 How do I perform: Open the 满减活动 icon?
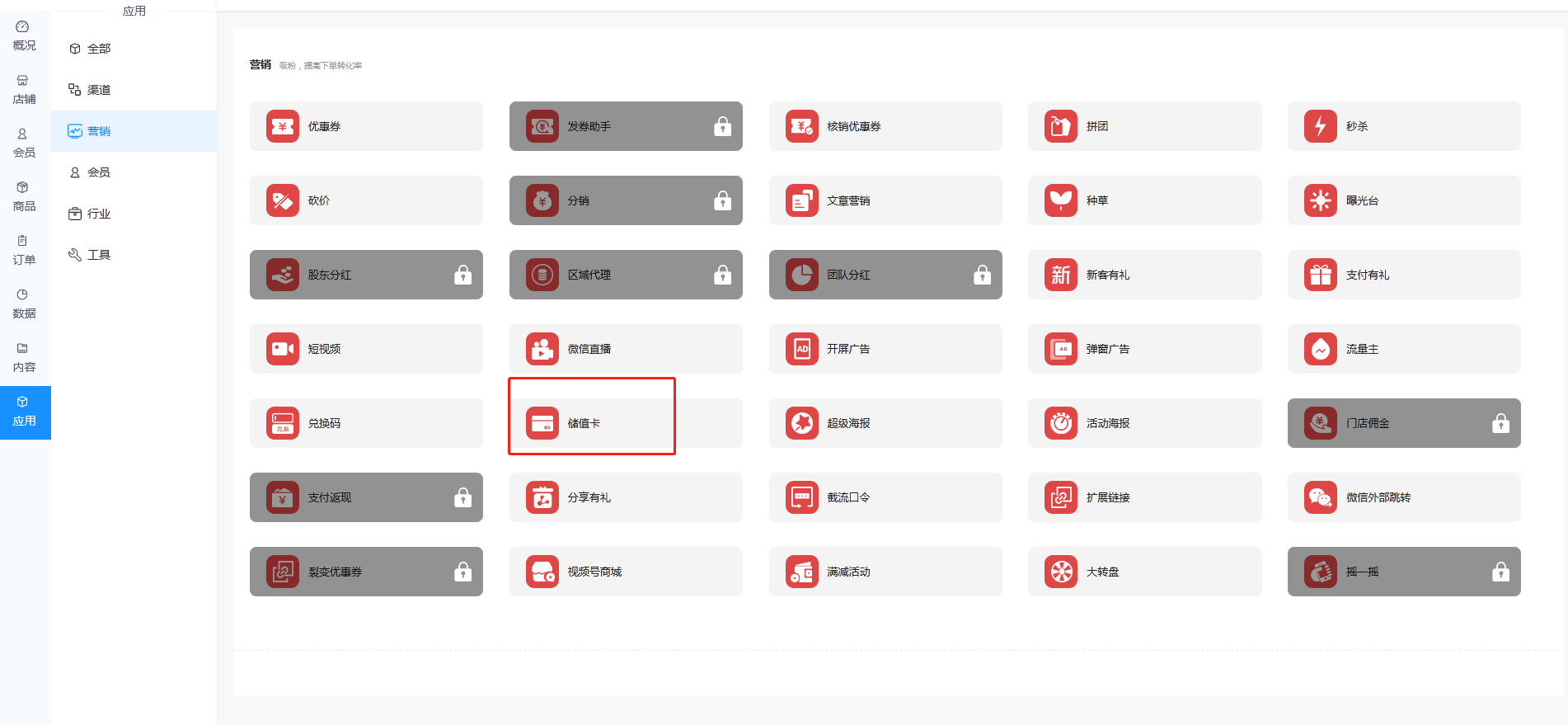click(802, 572)
